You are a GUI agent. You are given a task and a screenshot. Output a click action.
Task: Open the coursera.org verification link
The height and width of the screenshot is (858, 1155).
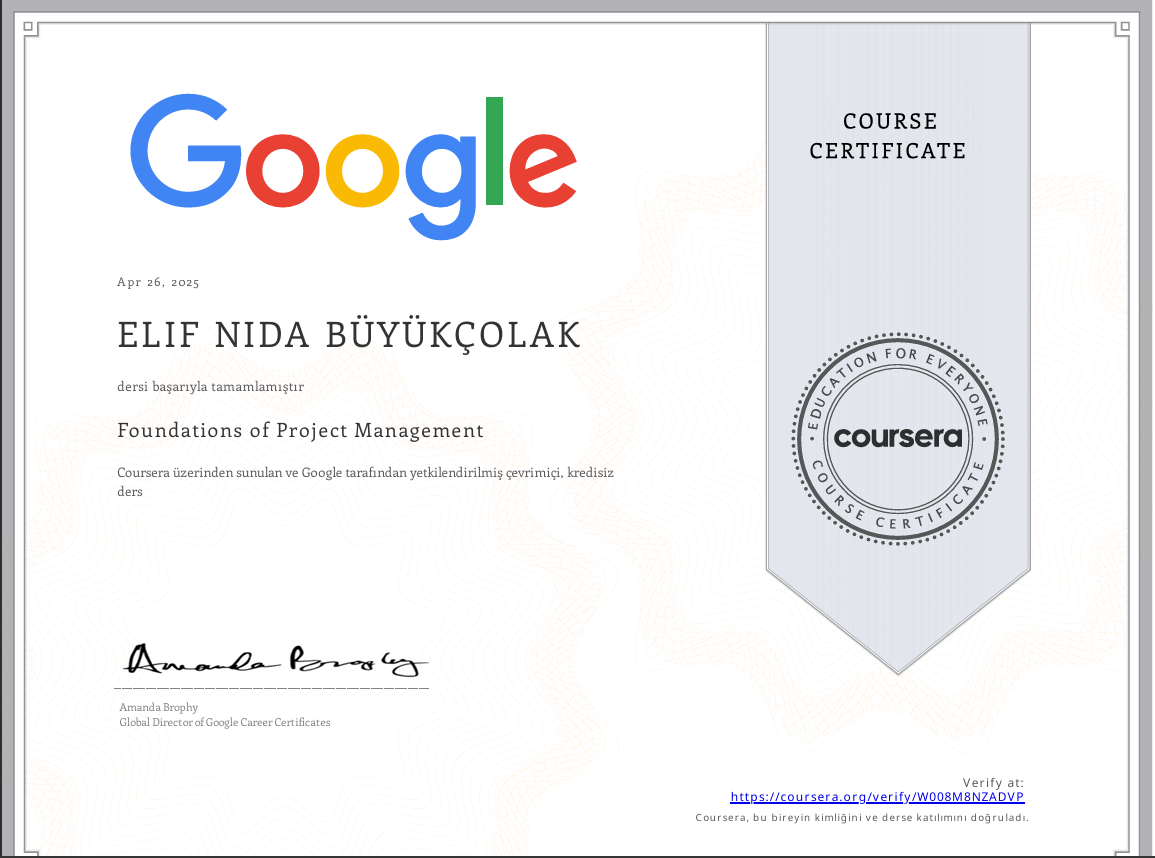877,796
